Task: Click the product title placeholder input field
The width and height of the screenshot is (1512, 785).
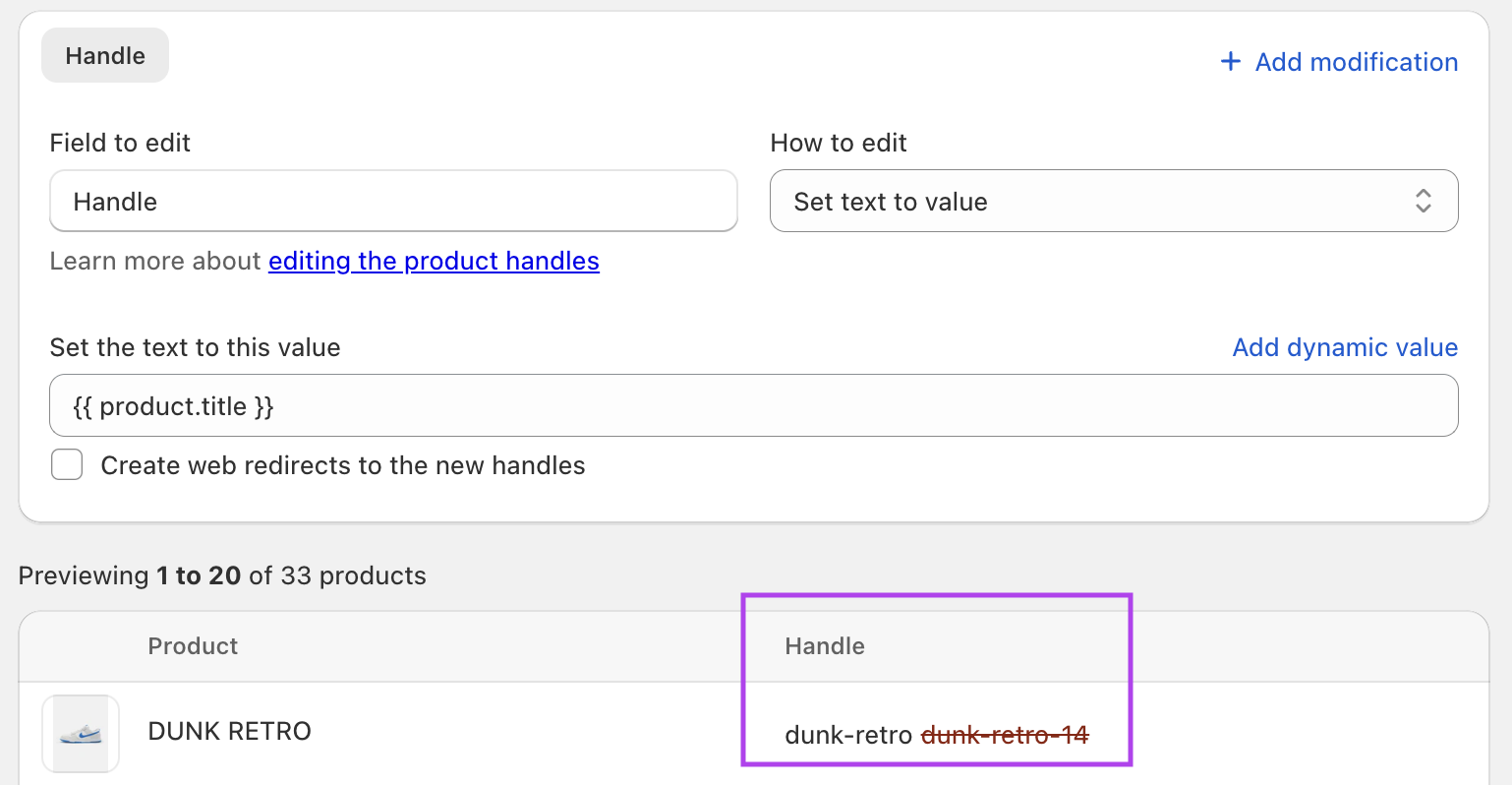Action: coord(753,405)
